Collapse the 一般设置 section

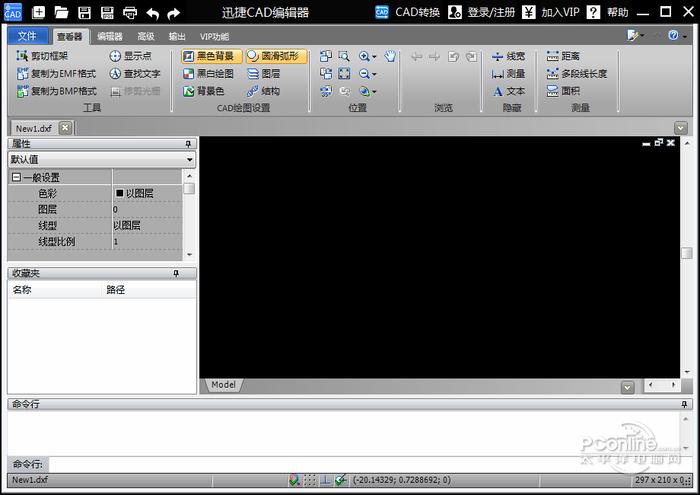click(x=16, y=178)
